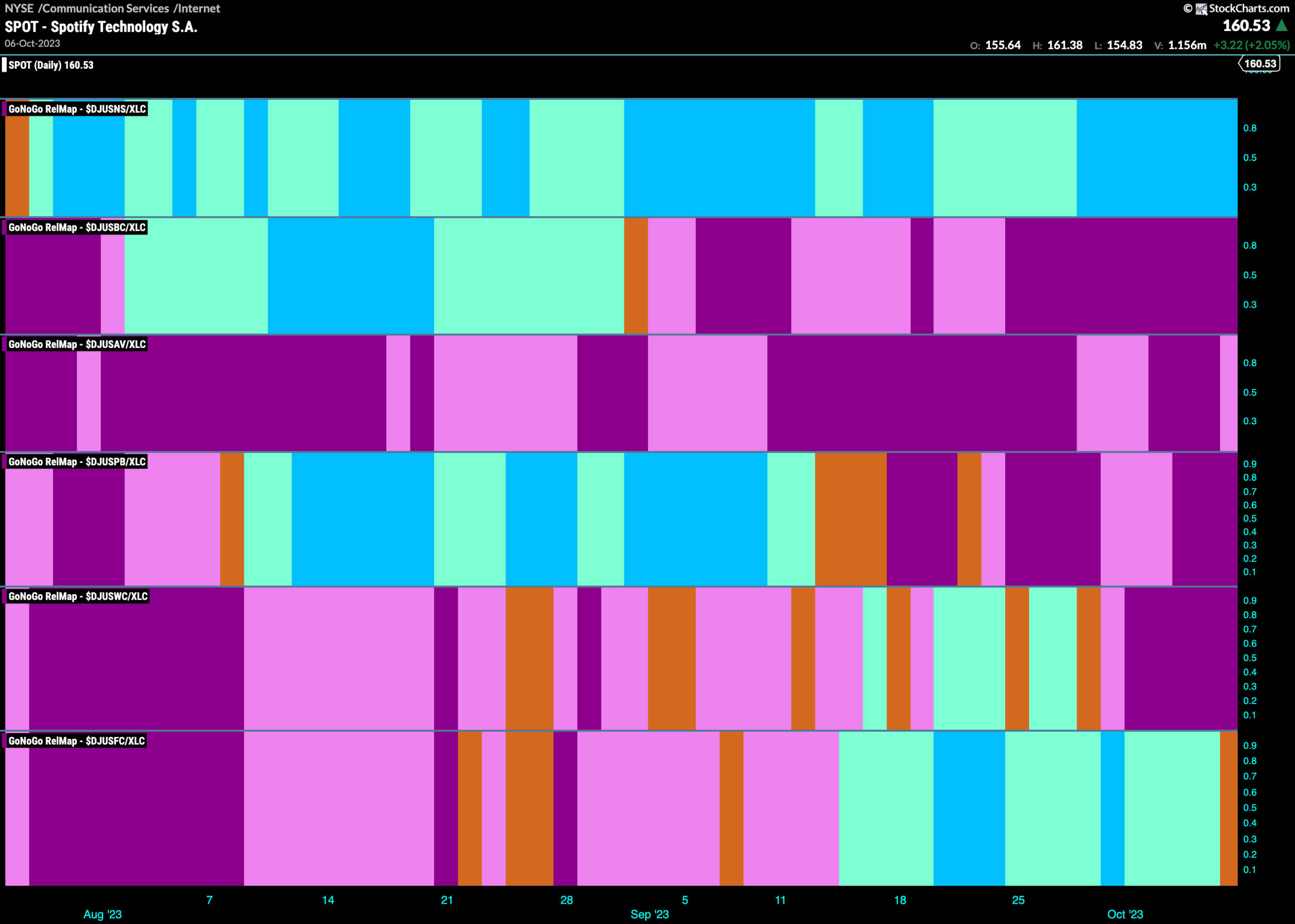This screenshot has height=924, width=1295.
Task: Click the orange bar at the end of the $DJUSFC/XLC panel
Action: pyautogui.click(x=1228, y=808)
